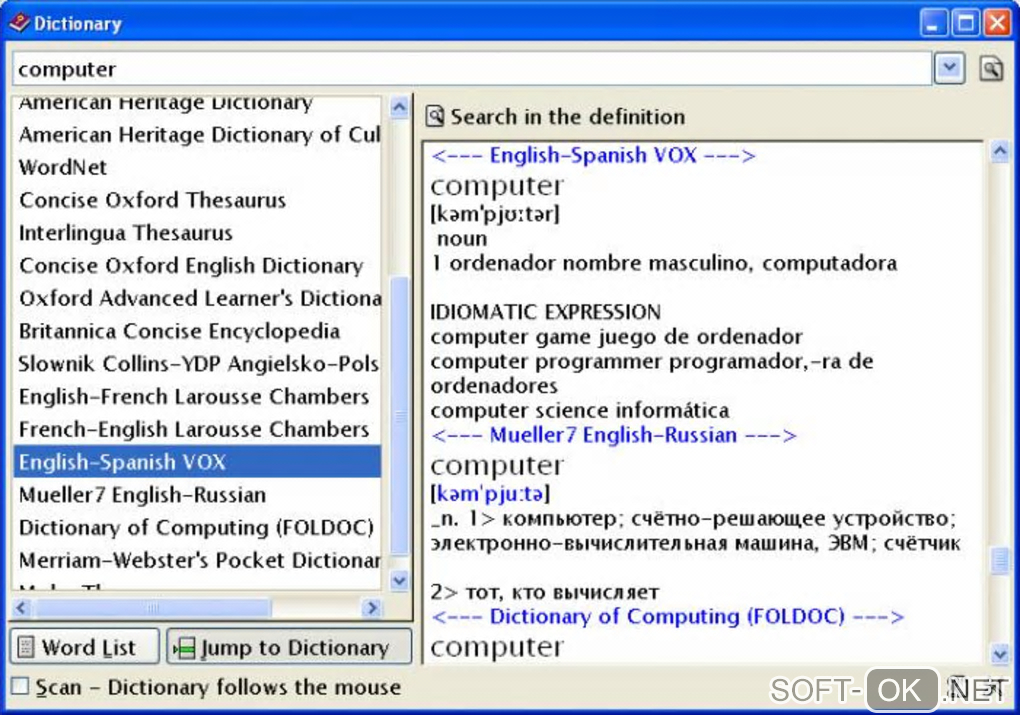
Task: Click the blue pronunciation [kəm'pju:tə]
Action: [490, 494]
